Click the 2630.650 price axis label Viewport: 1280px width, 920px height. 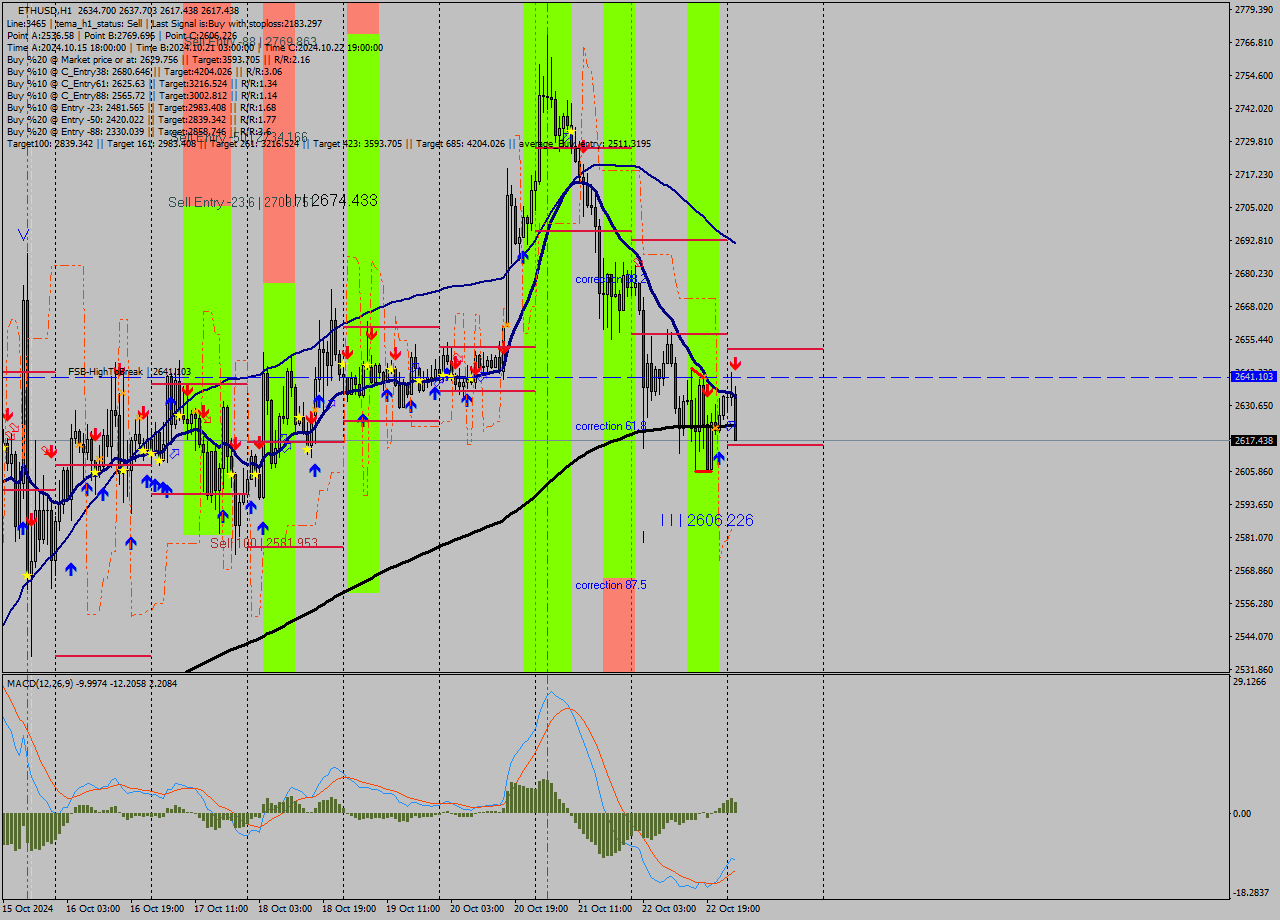point(1254,405)
